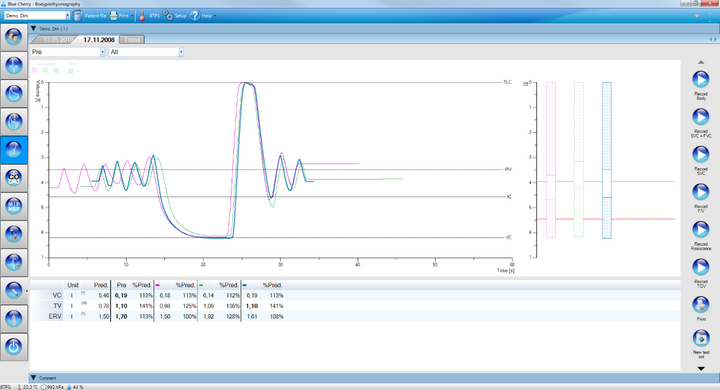Open the patient name combo box Demo, Dirk
Viewport: 720px width, 390px height.
coord(37,16)
